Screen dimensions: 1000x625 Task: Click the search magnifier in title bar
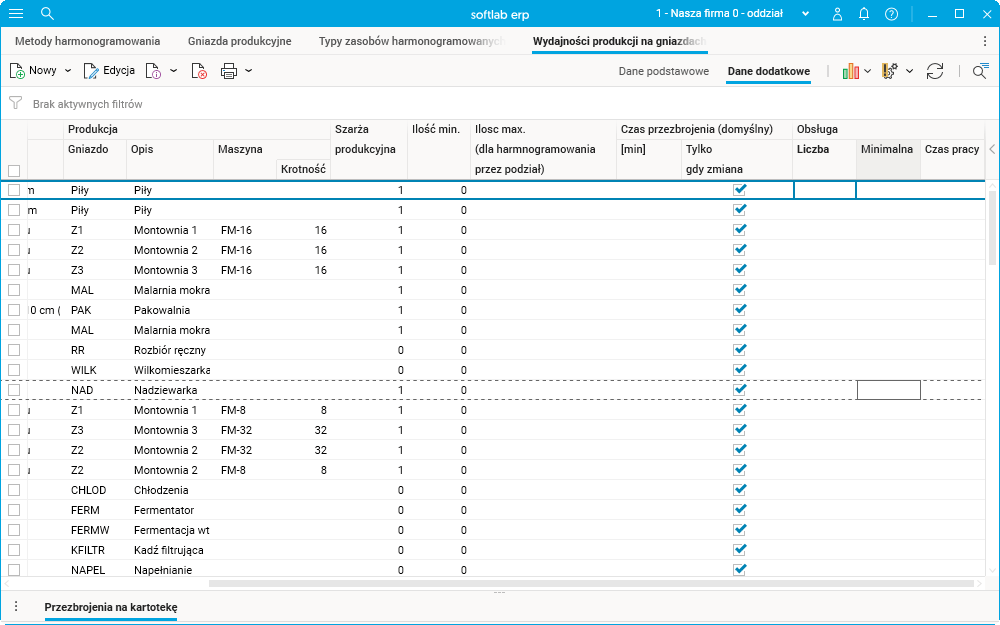(x=47, y=14)
